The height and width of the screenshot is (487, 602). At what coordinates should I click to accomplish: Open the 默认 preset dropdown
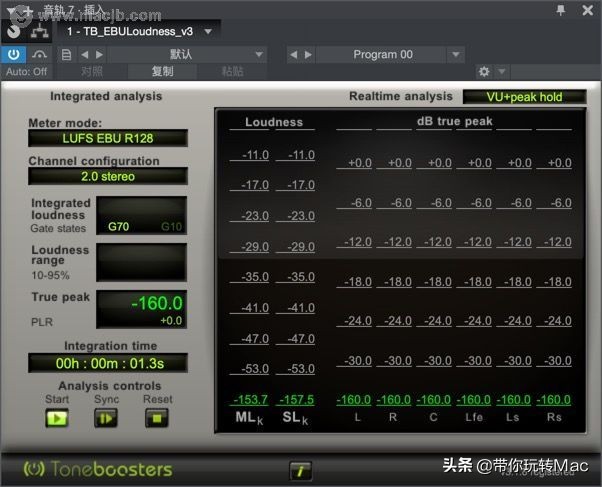187,55
